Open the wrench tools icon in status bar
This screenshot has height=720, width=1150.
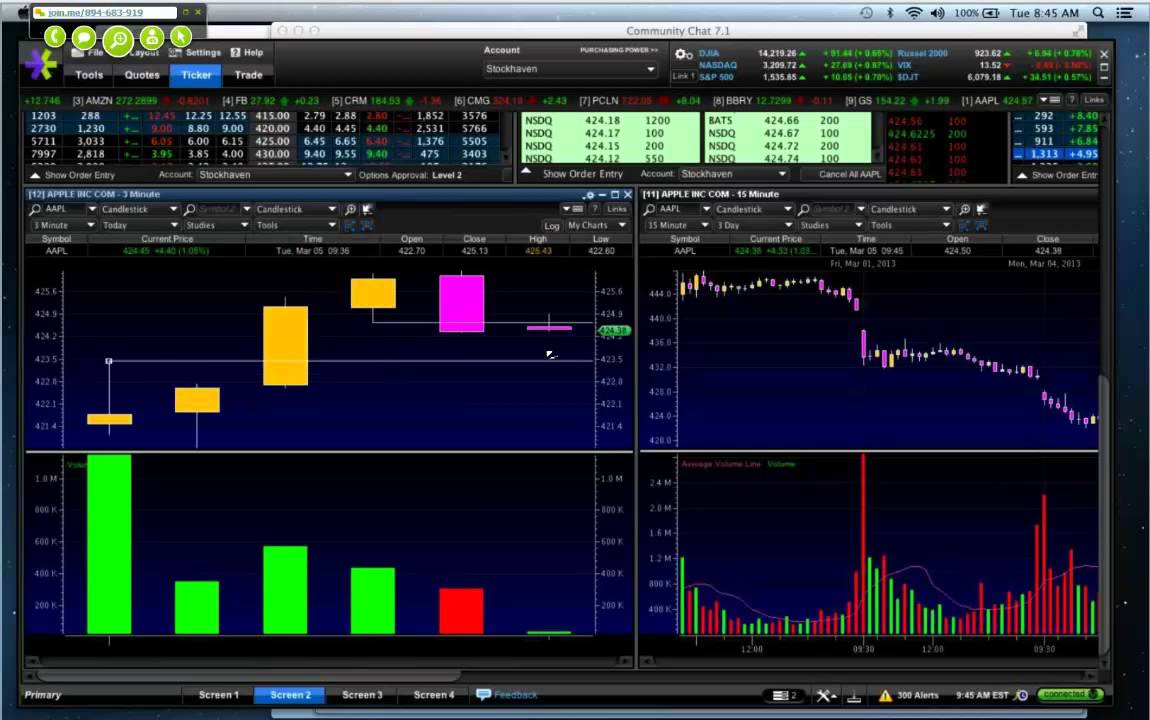(826, 696)
